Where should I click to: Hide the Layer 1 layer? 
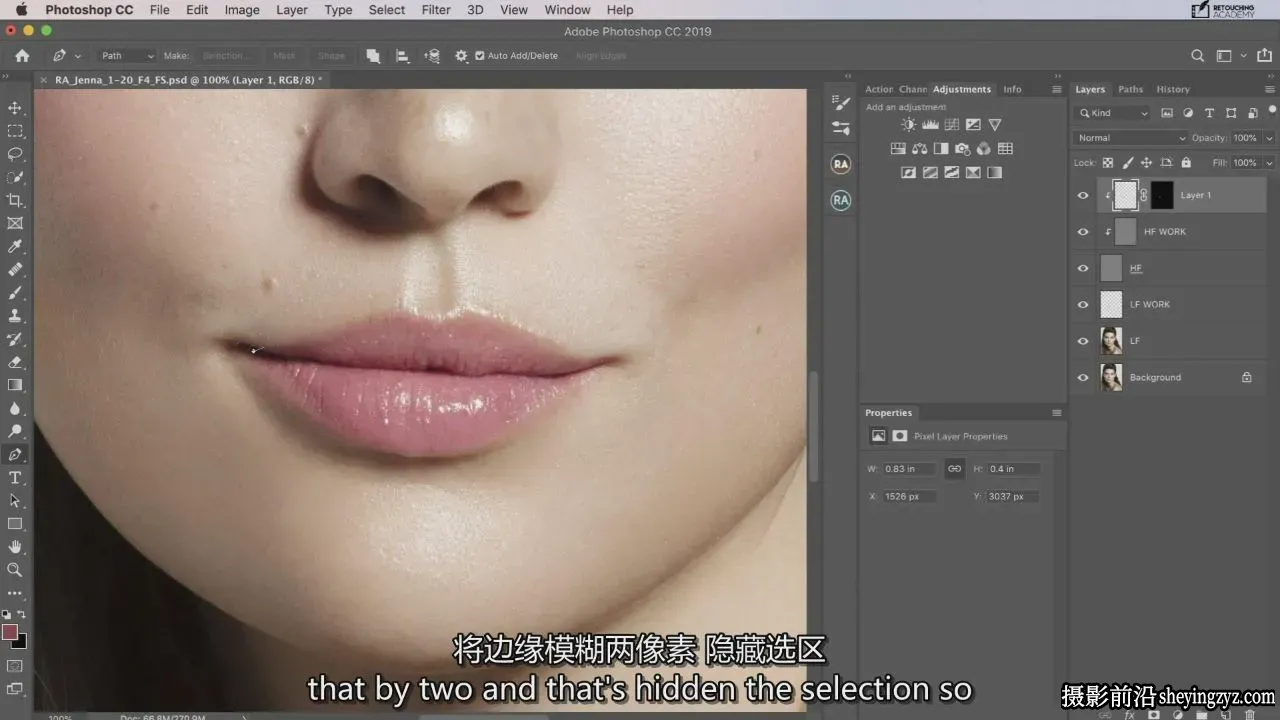pyautogui.click(x=1082, y=195)
